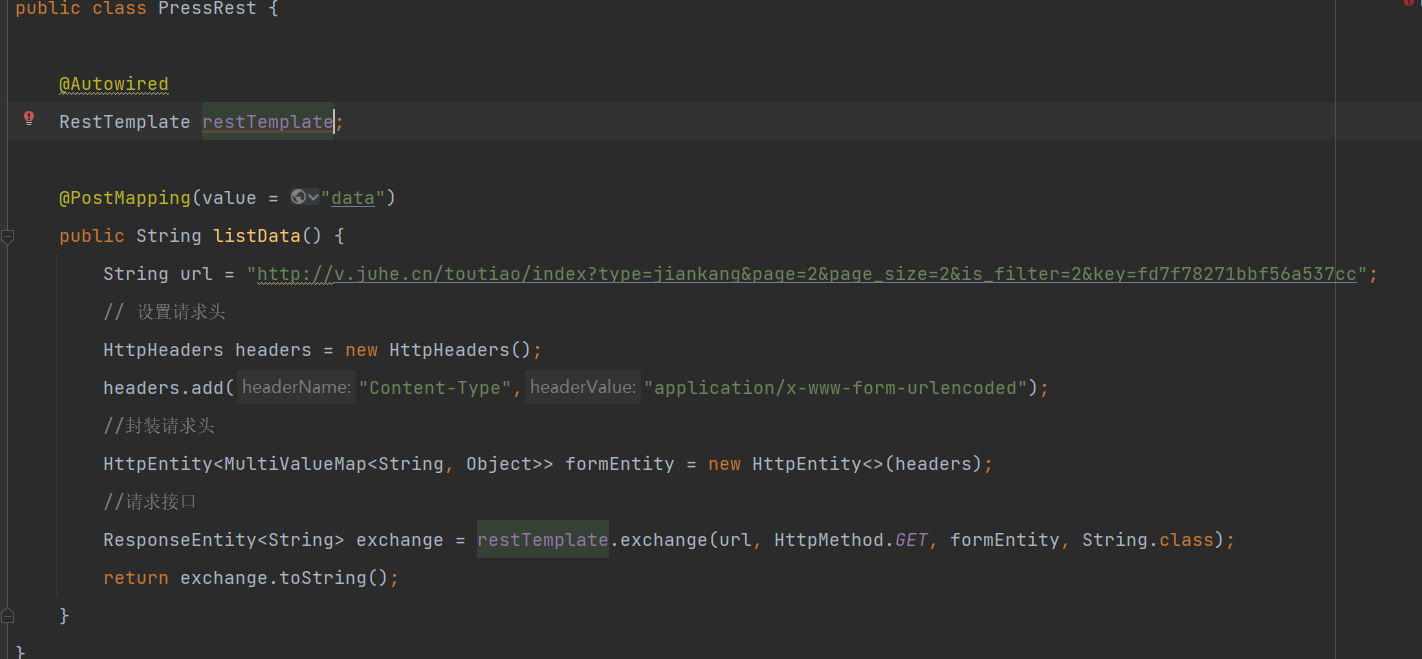1422x659 pixels.
Task: Click the headerValue: inlay parameter hint
Action: pos(582,387)
